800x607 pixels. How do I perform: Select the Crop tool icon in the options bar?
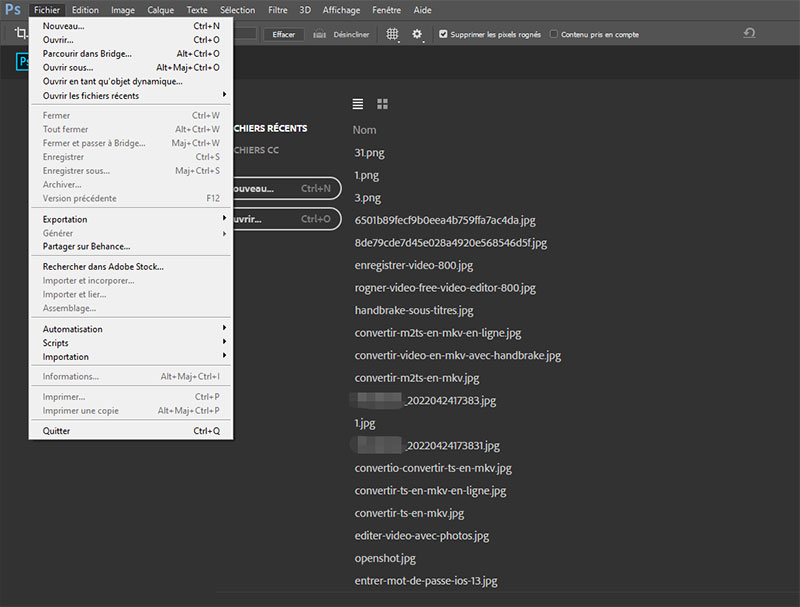pyautogui.click(x=20, y=33)
